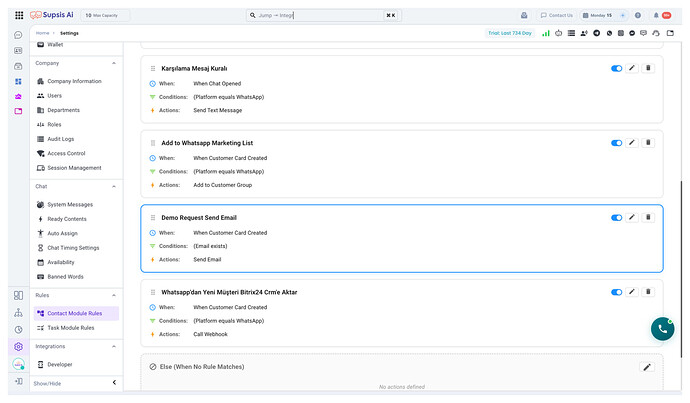
Task: Open the Users settings page
Action: (x=55, y=95)
